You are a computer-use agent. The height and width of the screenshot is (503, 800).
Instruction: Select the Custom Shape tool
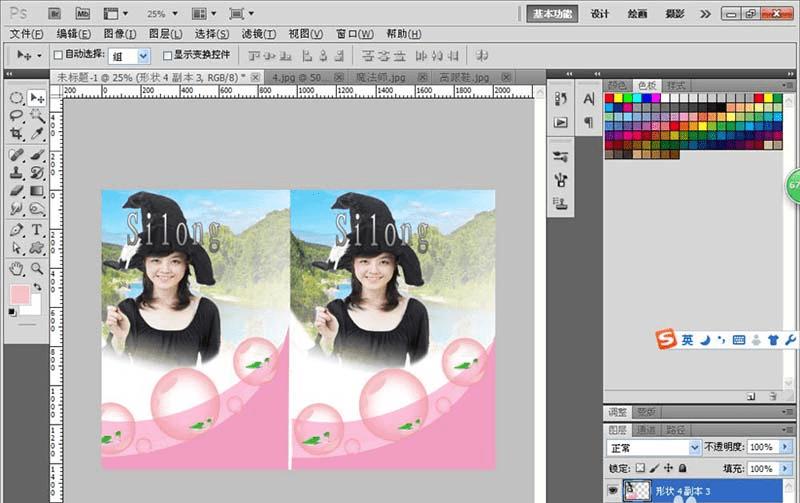[37, 248]
